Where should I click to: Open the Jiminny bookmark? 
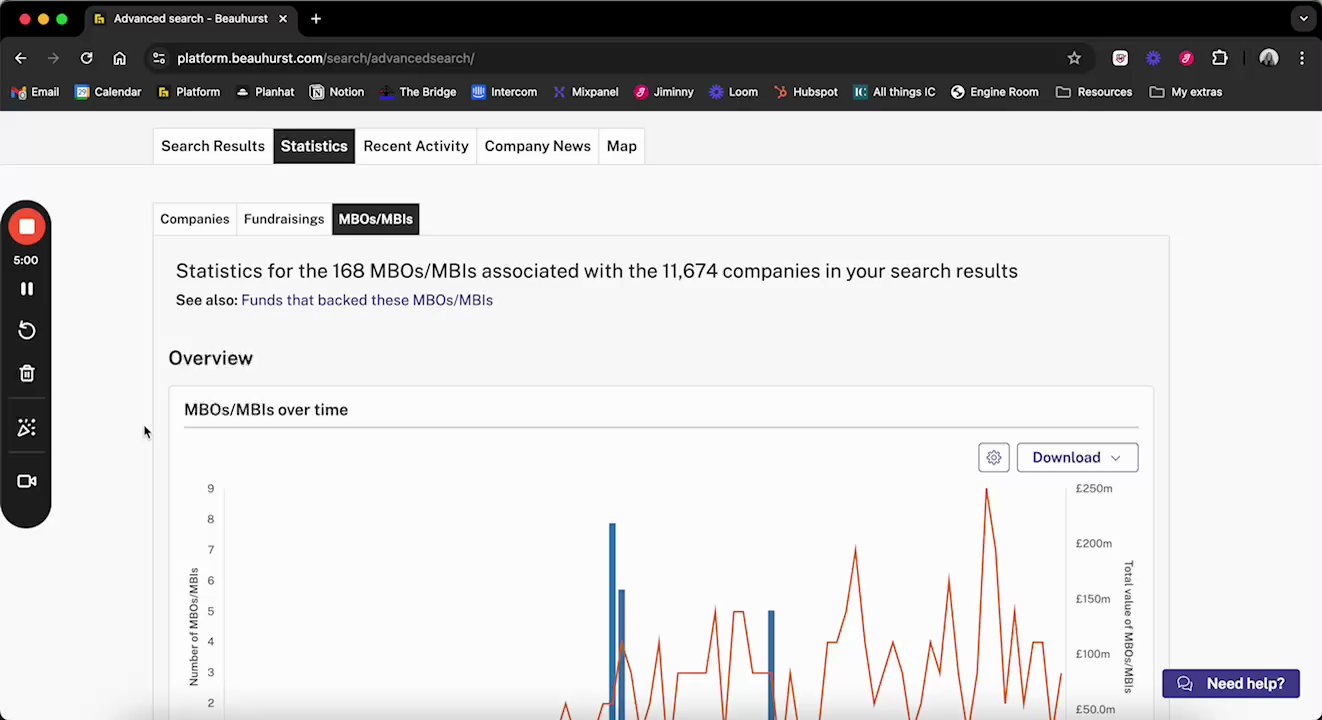pos(664,92)
